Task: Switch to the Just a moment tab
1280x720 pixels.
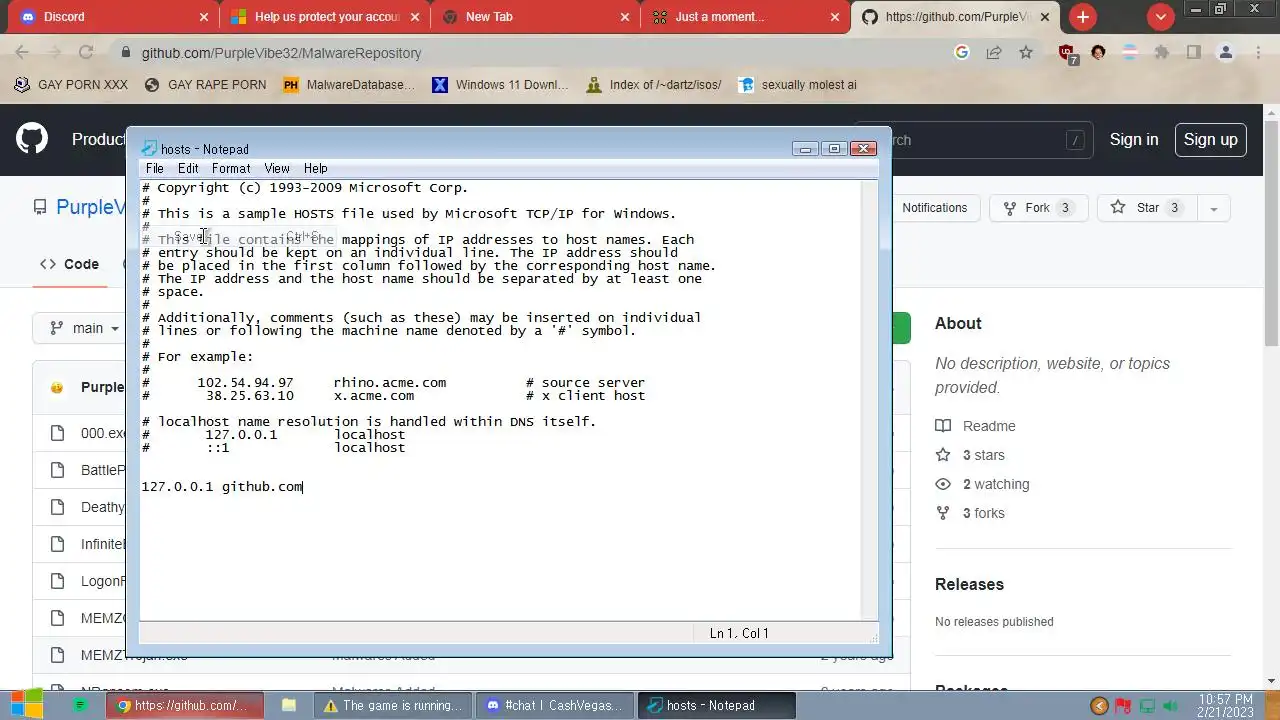Action: [x=745, y=17]
